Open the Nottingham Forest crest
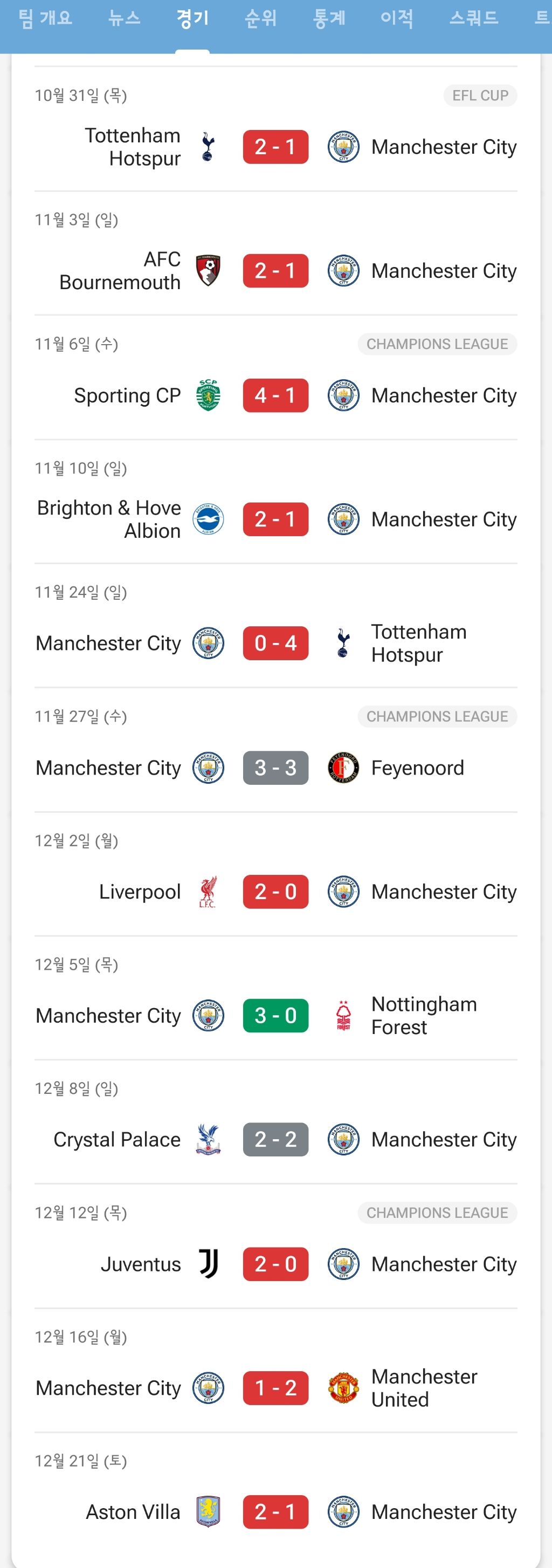The height and width of the screenshot is (1568, 552). 343,1016
